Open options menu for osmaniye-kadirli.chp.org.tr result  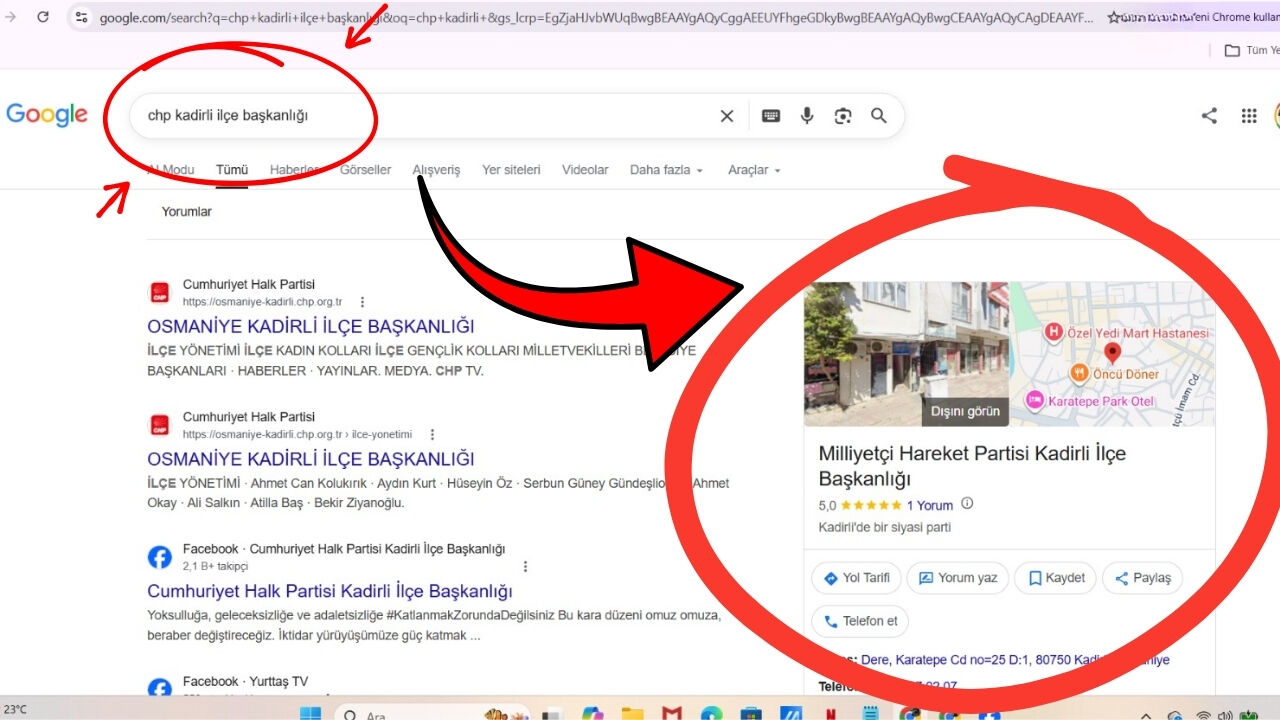[362, 301]
